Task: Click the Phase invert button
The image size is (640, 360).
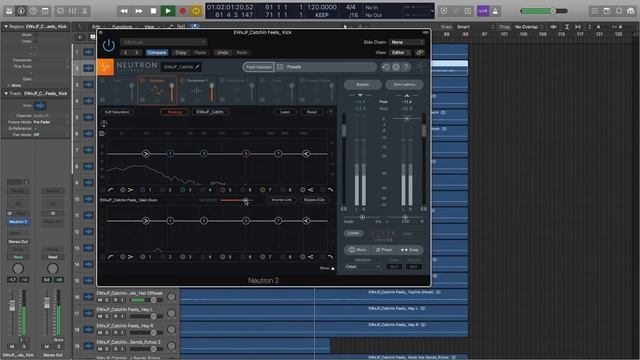Action: (x=383, y=250)
